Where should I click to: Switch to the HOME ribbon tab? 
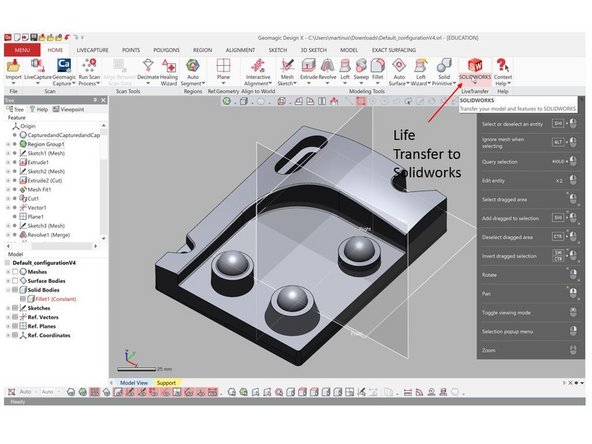point(55,50)
